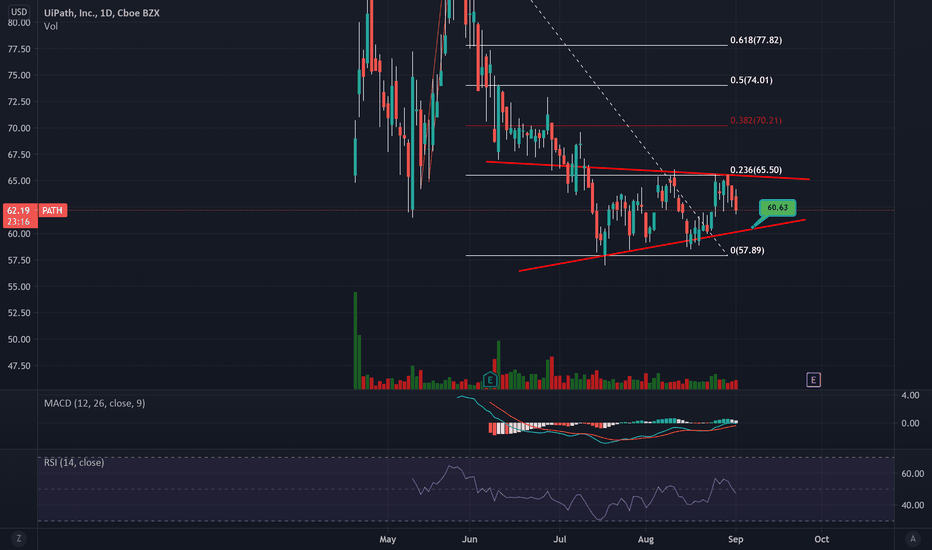Click the 40.00 RSI scale value
932x550 pixels.
pyautogui.click(x=912, y=505)
